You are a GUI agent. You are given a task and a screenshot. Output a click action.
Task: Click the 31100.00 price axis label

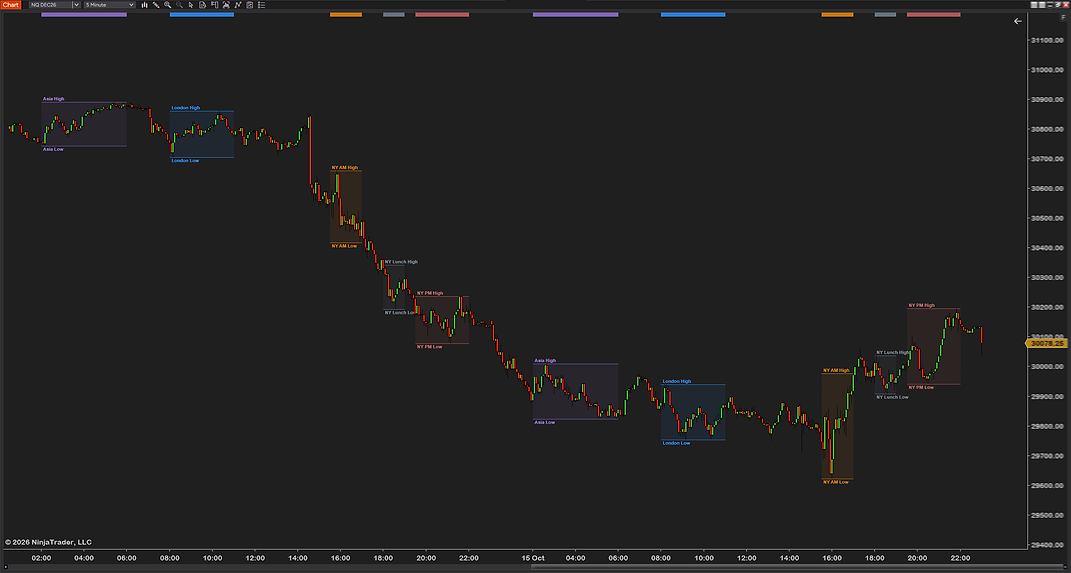tap(1048, 40)
